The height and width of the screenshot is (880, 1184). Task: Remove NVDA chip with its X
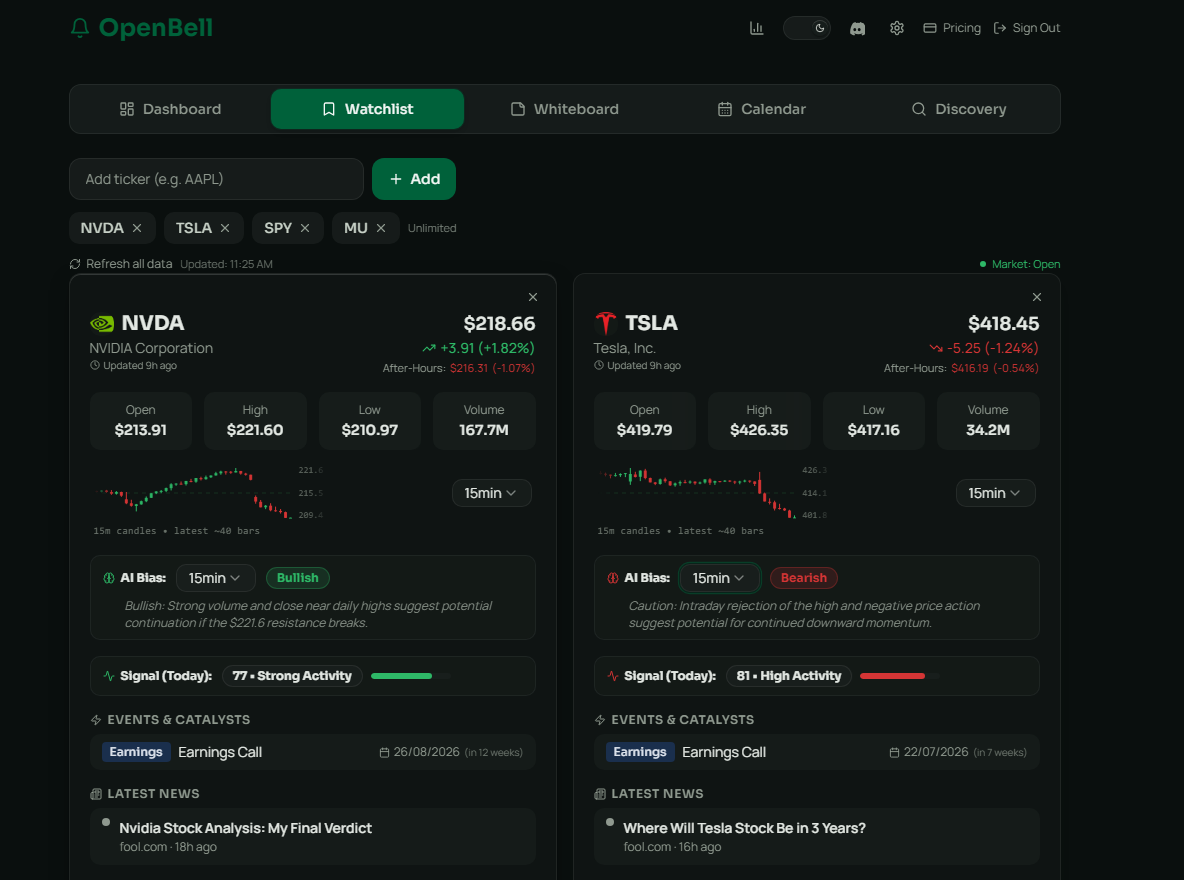pos(137,228)
